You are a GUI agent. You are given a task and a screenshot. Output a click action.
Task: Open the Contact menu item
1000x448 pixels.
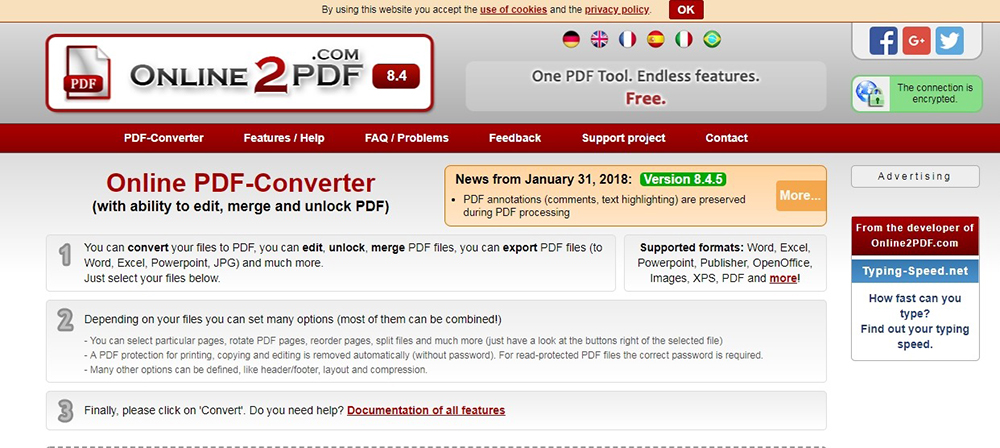[x=726, y=138]
